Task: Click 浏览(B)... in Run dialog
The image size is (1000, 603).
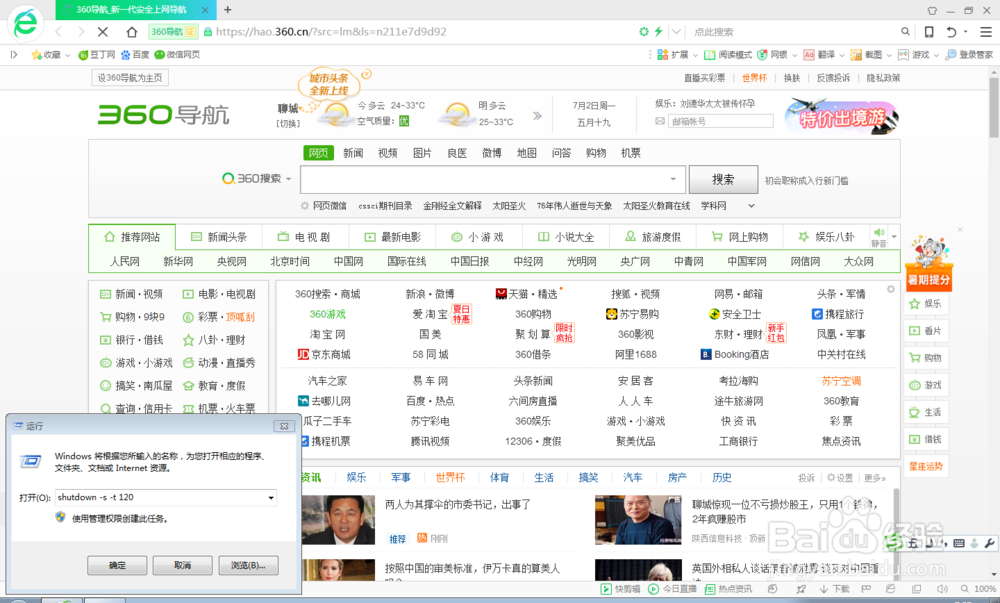Action: [249, 565]
